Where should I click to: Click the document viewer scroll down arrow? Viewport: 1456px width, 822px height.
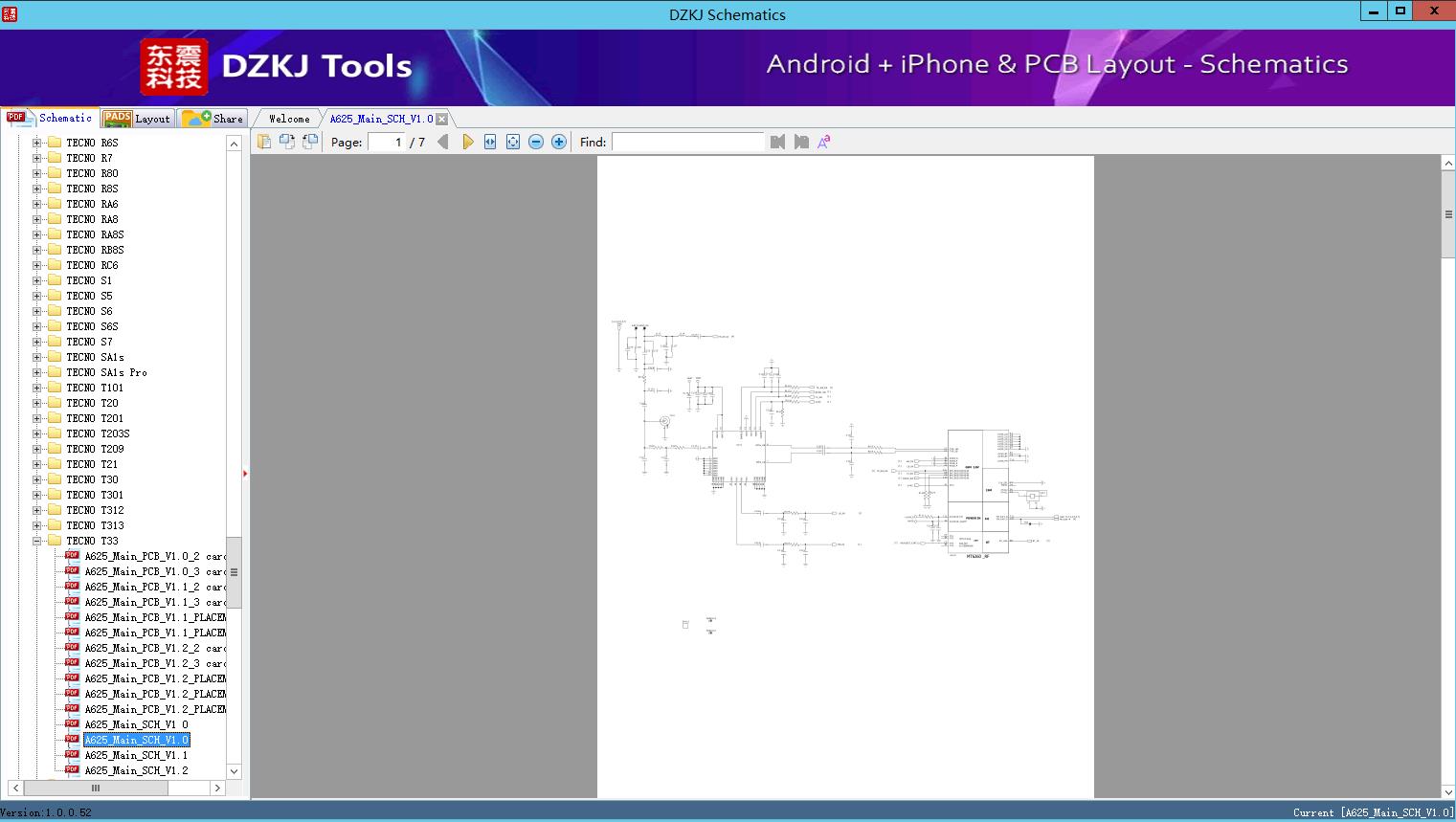(x=1448, y=791)
